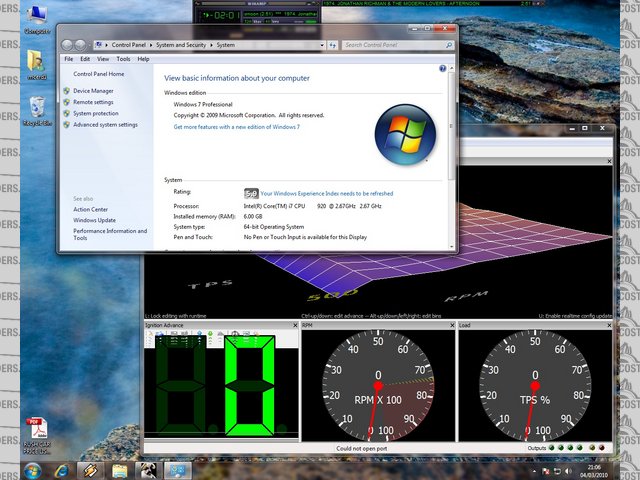Click the refresh button beside the address bar
This screenshot has width=640, height=480.
[333, 45]
